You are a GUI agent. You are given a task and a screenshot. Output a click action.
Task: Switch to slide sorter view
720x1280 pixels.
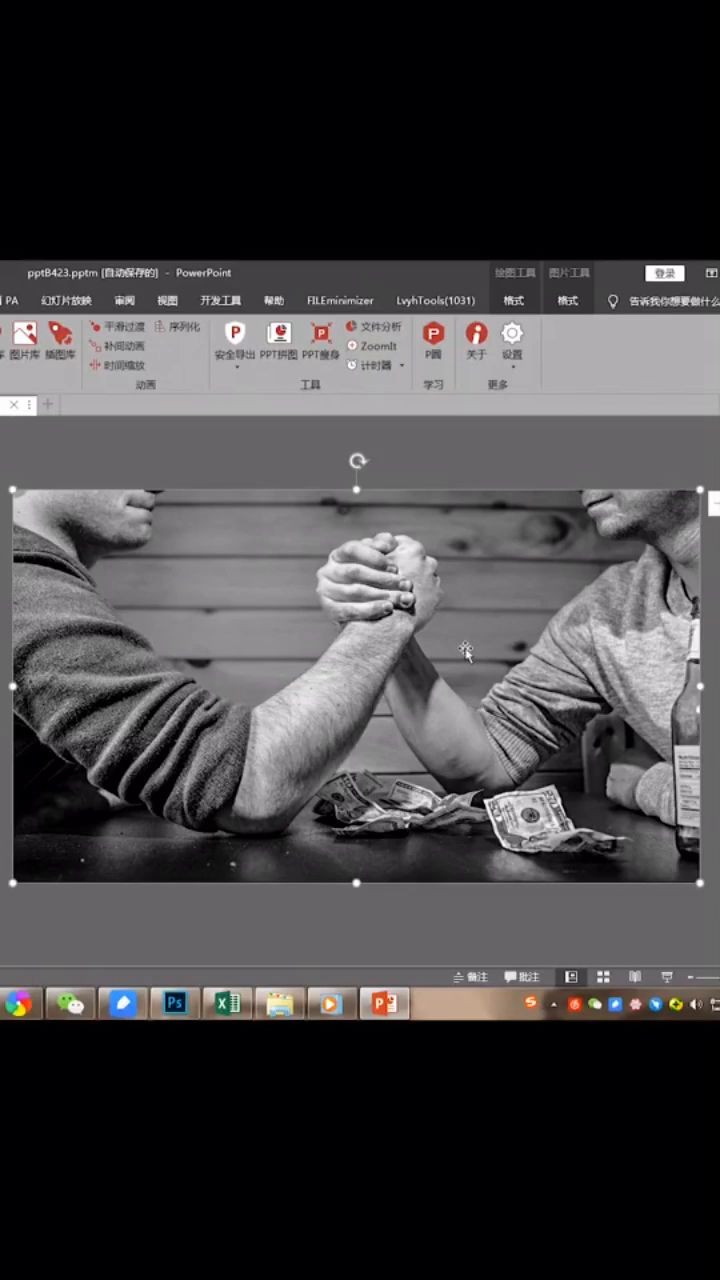click(x=603, y=977)
